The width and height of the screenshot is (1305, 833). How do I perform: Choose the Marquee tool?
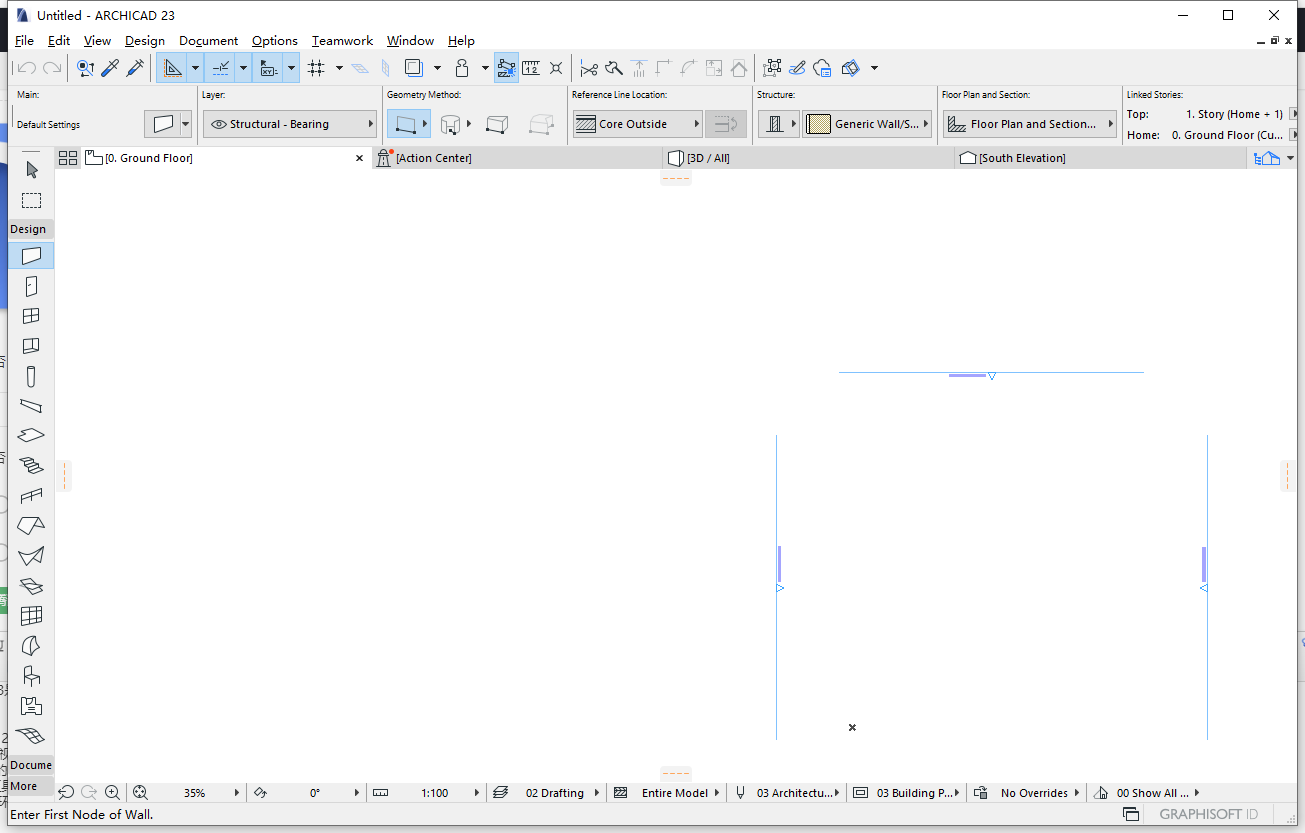point(31,200)
